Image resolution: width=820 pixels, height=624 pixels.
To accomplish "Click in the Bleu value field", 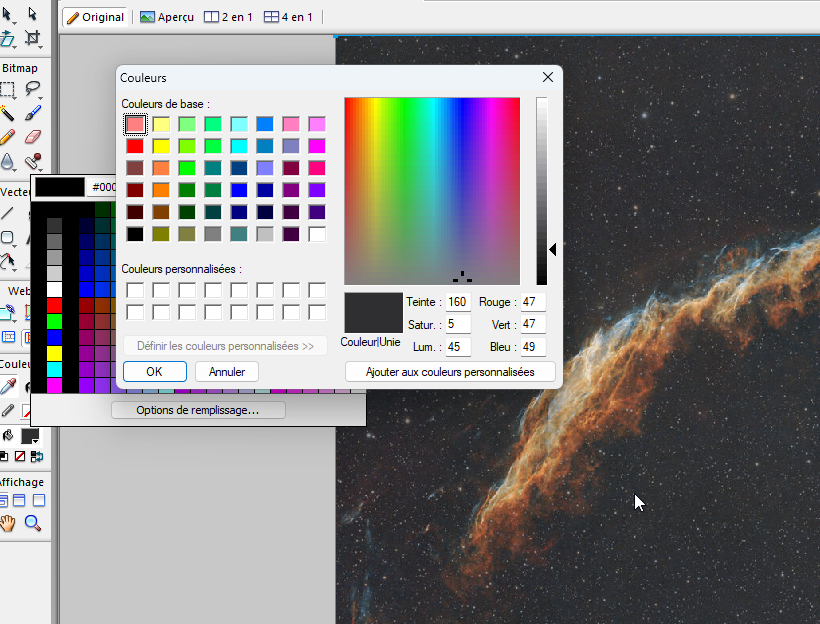I will (x=533, y=347).
